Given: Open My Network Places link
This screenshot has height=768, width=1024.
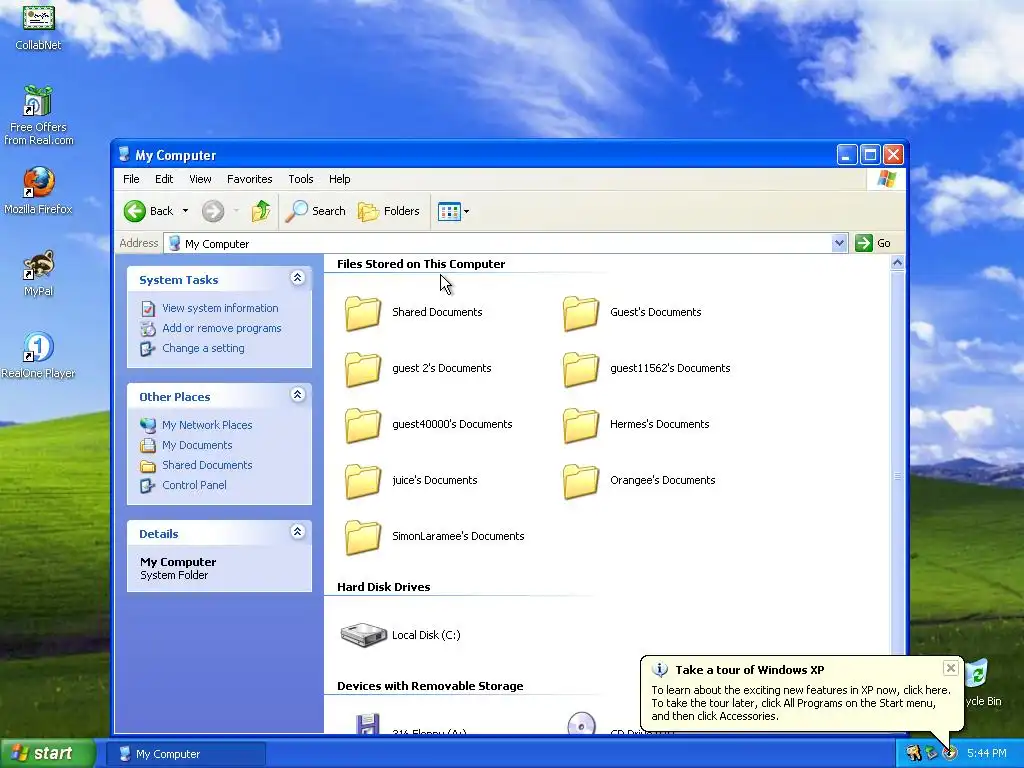Looking at the screenshot, I should 207,425.
